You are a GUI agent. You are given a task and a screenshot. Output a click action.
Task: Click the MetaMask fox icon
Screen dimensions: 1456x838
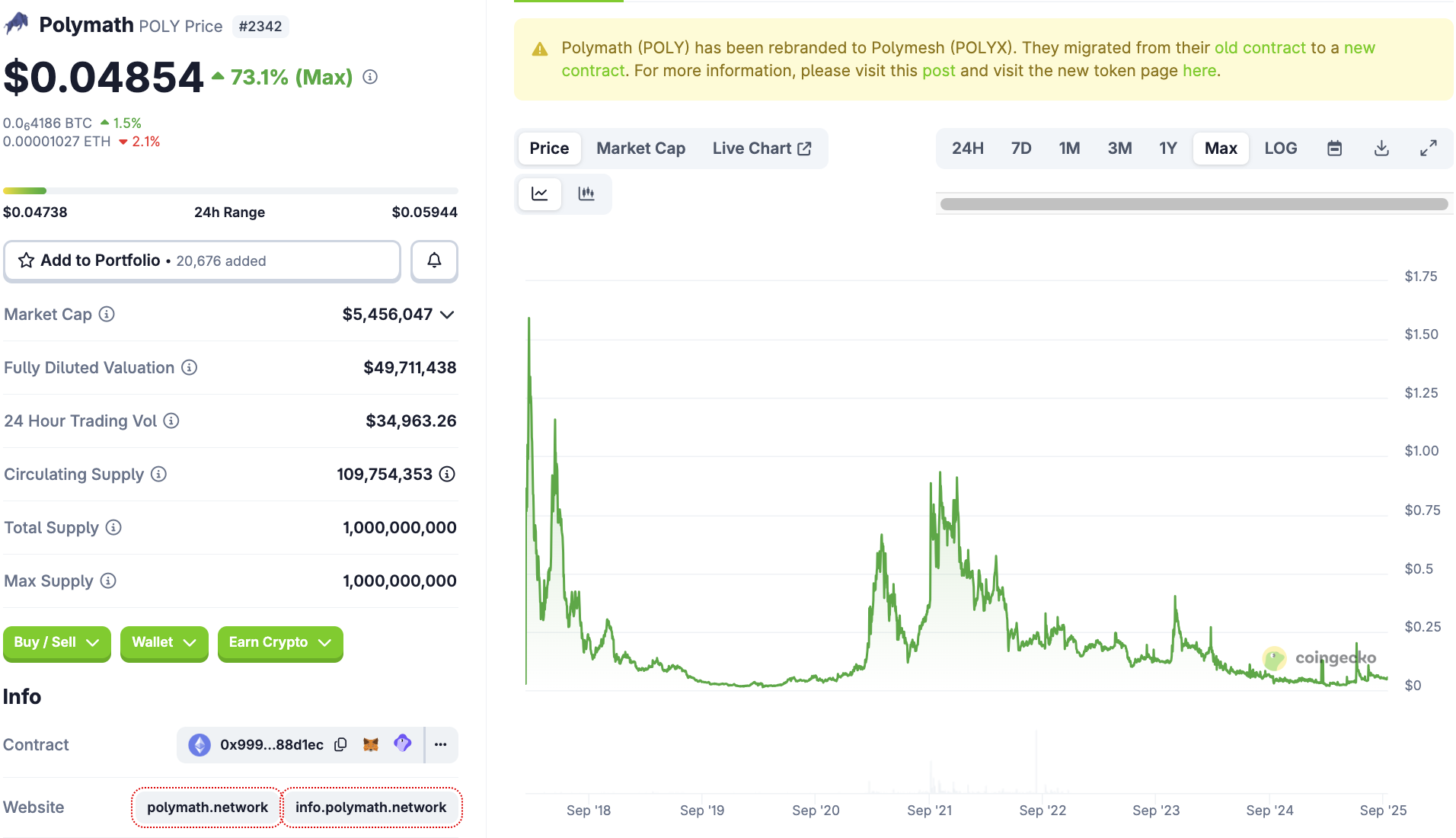click(x=371, y=744)
